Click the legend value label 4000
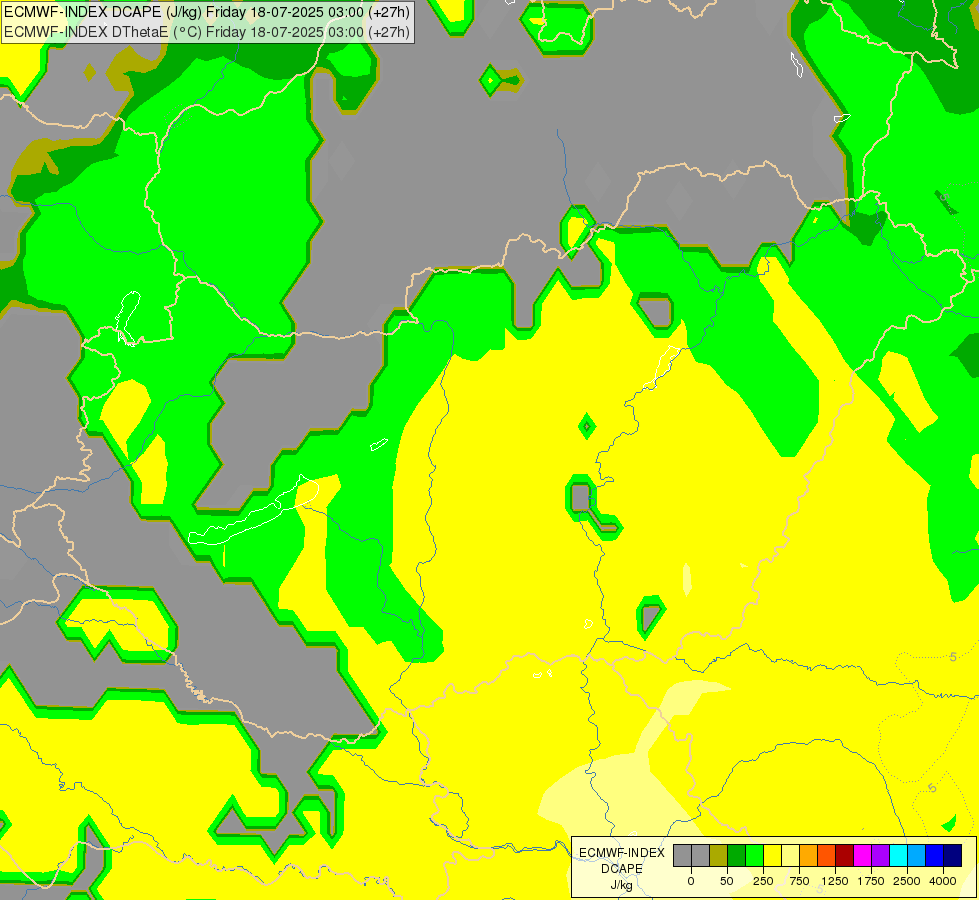 pyautogui.click(x=943, y=881)
